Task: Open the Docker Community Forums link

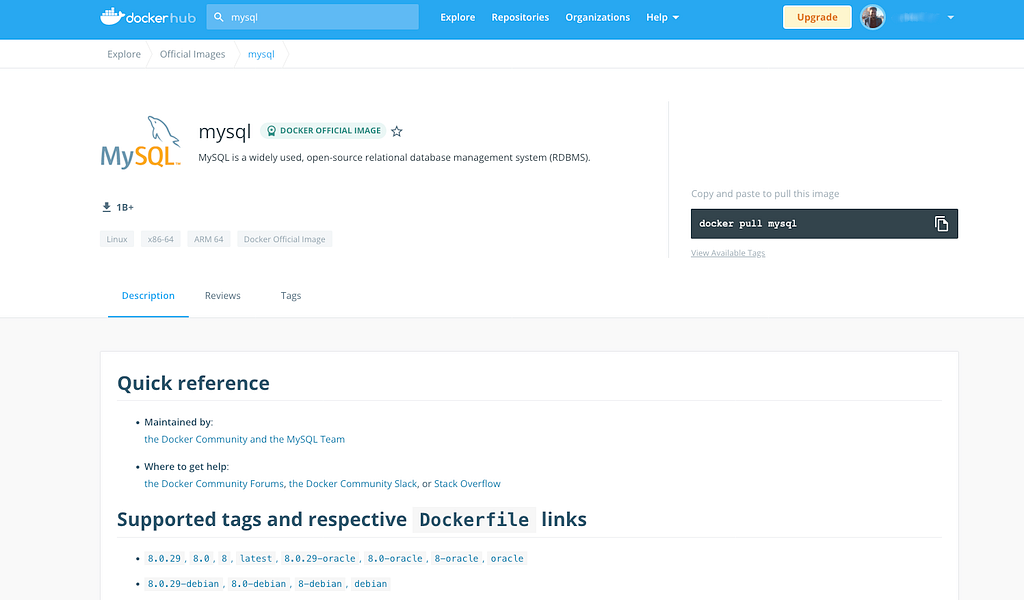Action: [214, 484]
